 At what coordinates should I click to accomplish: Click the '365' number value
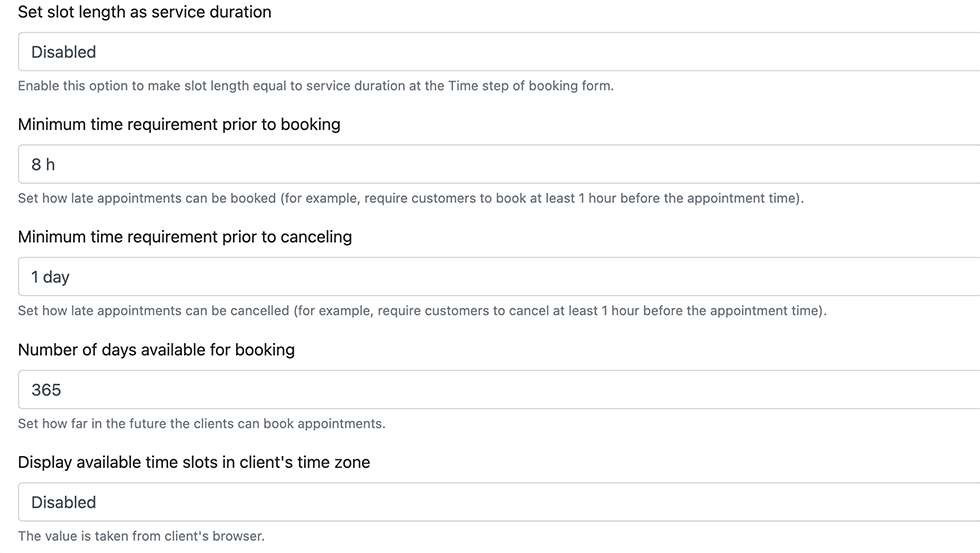click(46, 390)
